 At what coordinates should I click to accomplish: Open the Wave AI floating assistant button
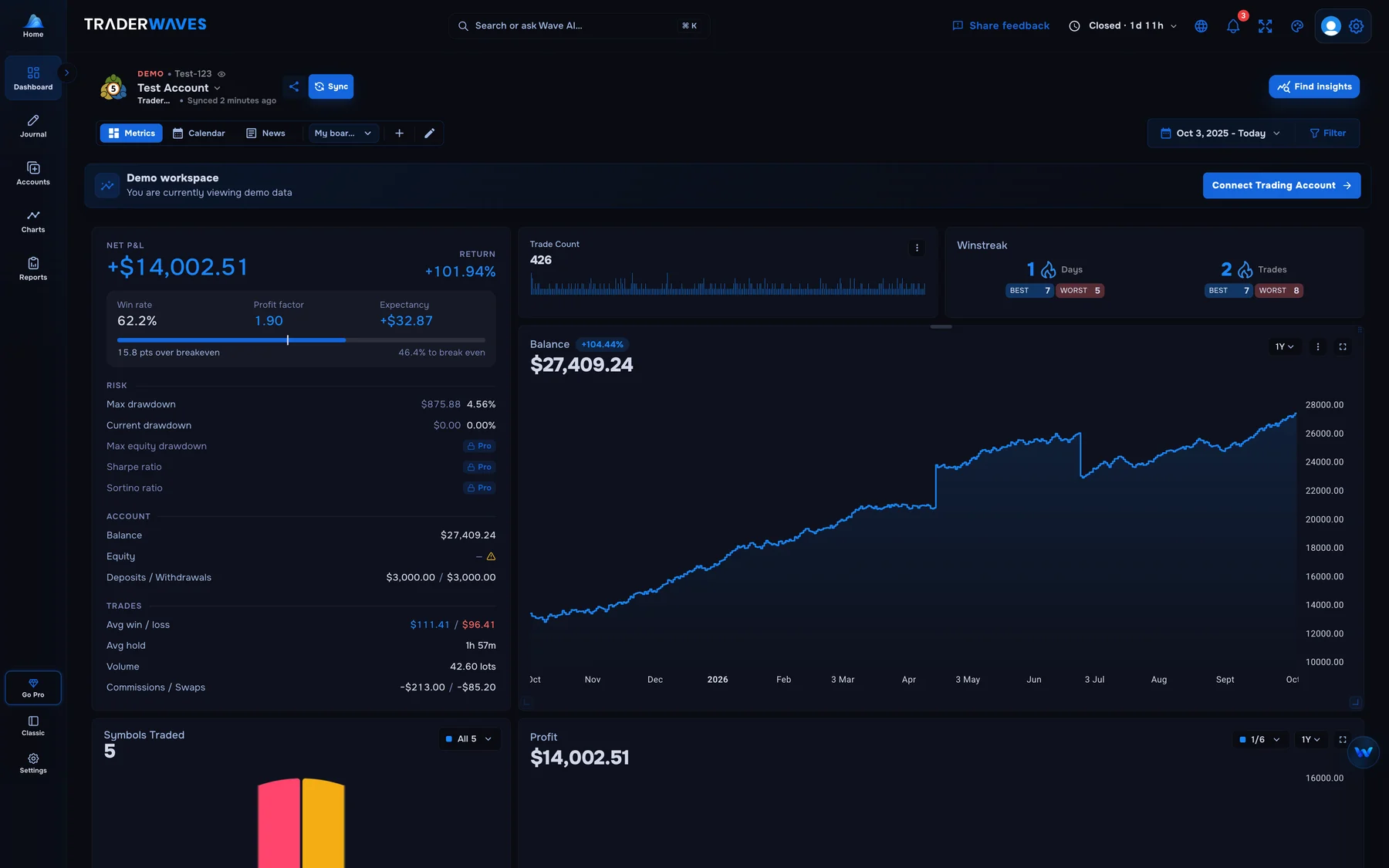point(1364,751)
